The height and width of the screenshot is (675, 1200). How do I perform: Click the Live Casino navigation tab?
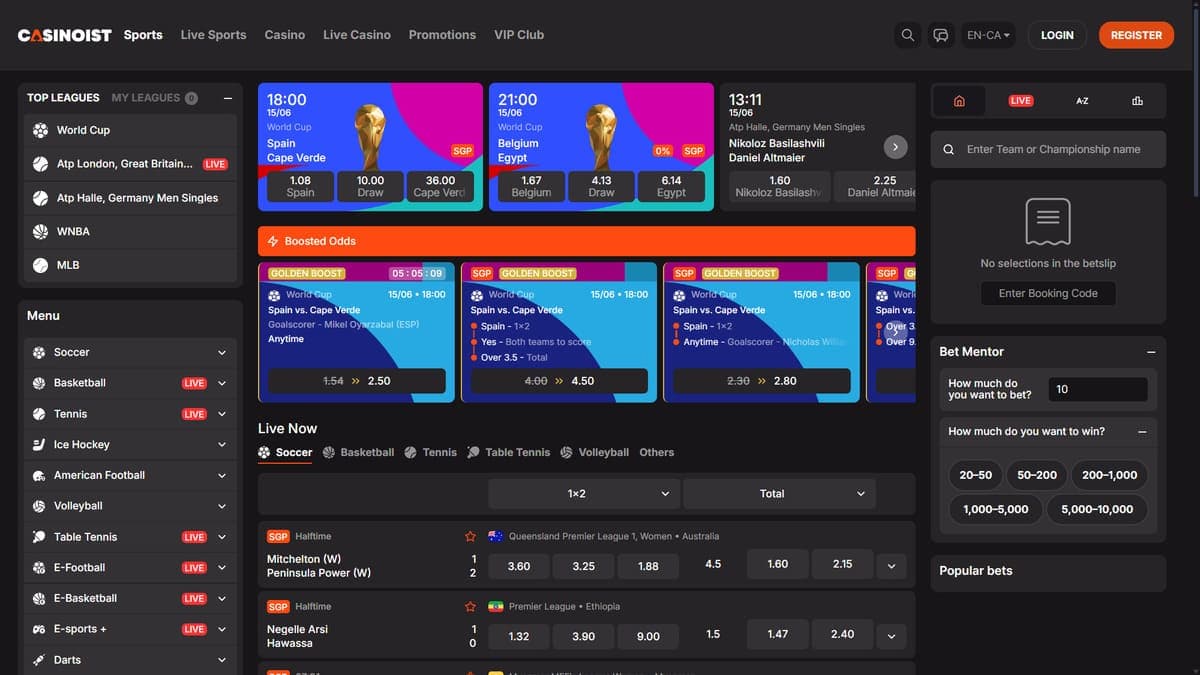[x=357, y=35]
